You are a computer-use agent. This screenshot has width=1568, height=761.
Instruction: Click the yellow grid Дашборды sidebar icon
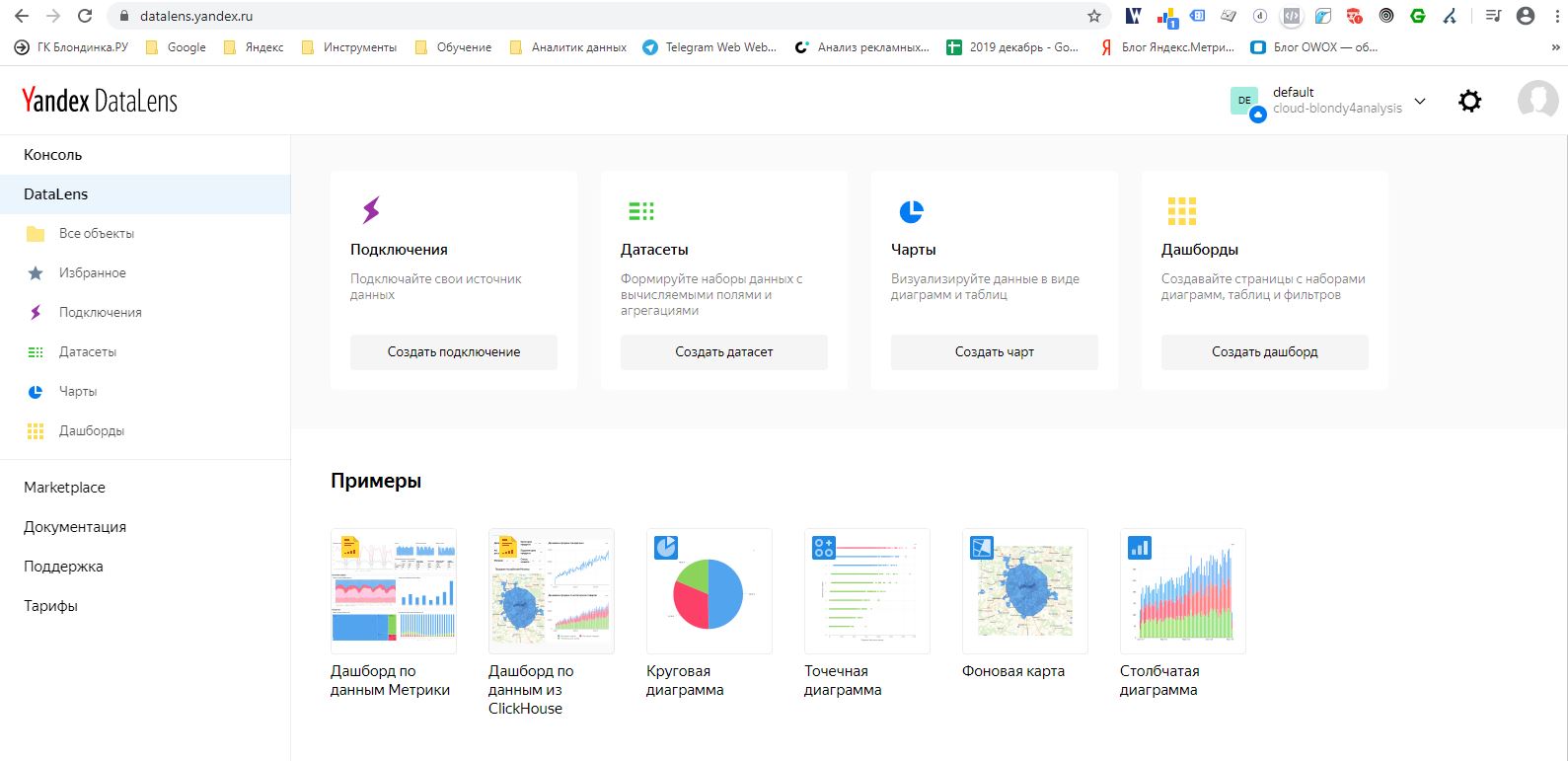tap(36, 431)
